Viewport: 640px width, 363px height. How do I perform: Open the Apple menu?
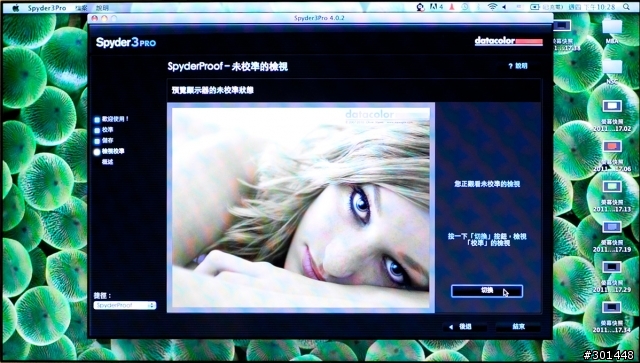click(x=16, y=7)
